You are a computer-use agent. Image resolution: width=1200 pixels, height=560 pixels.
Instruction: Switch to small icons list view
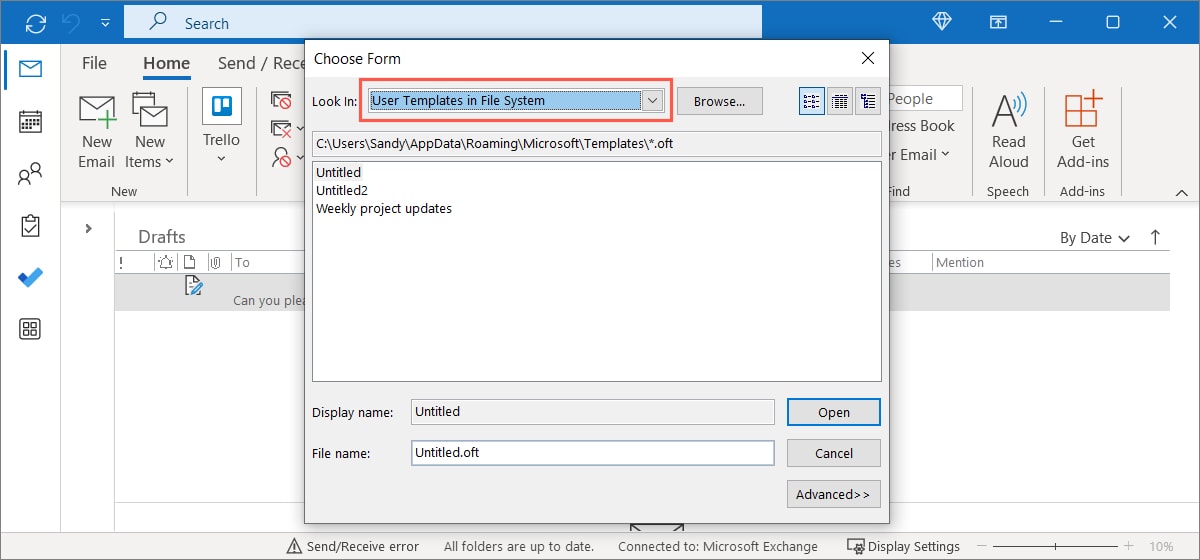click(x=812, y=101)
